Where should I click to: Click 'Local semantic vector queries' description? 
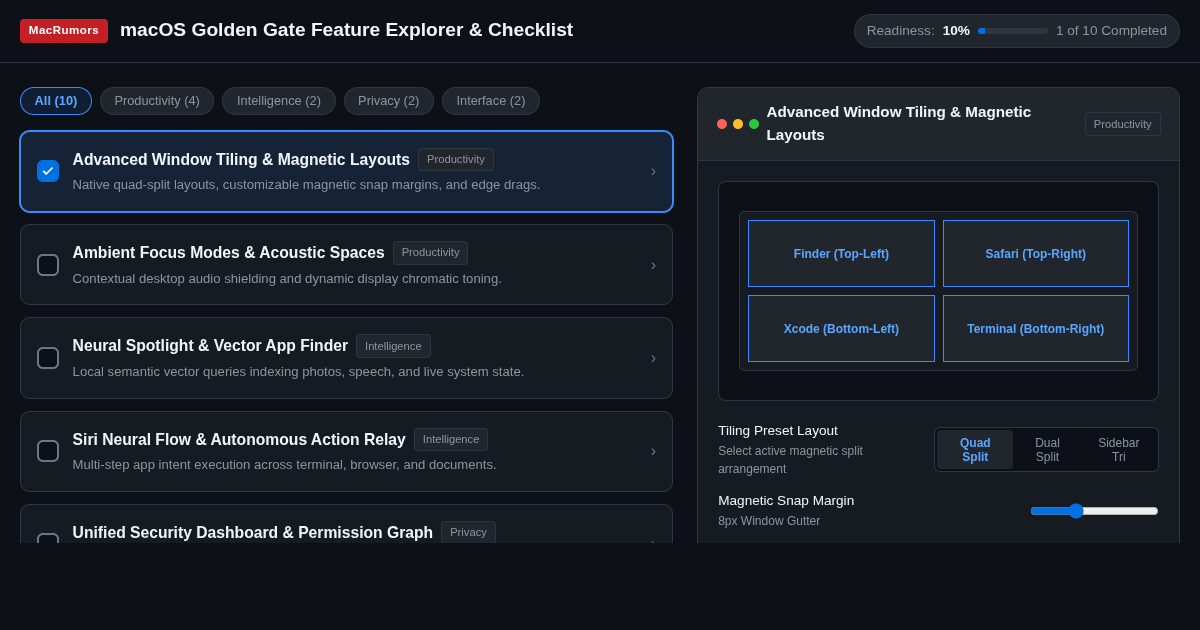tap(298, 372)
